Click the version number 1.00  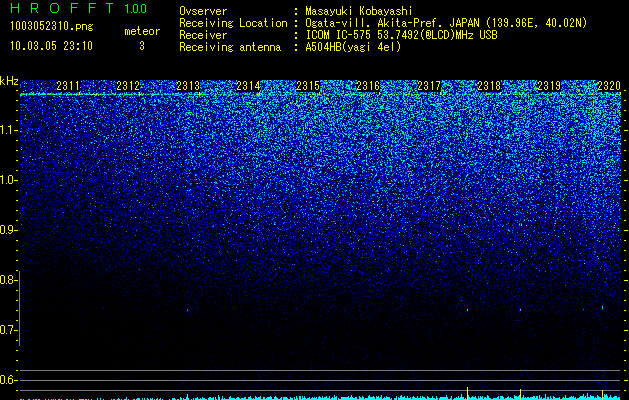pyautogui.click(x=135, y=9)
